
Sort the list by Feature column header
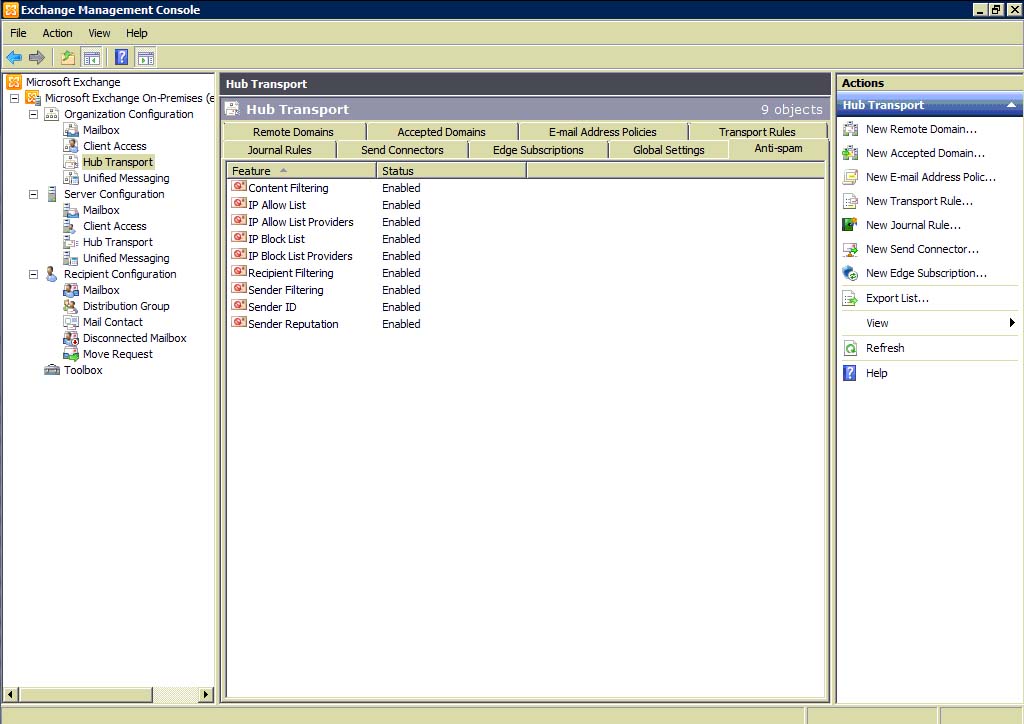click(301, 171)
